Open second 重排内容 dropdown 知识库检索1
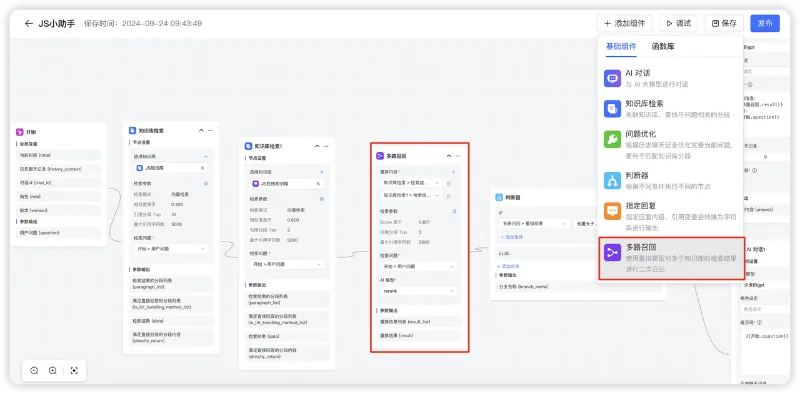This screenshot has height=394, width=800. pyautogui.click(x=411, y=195)
